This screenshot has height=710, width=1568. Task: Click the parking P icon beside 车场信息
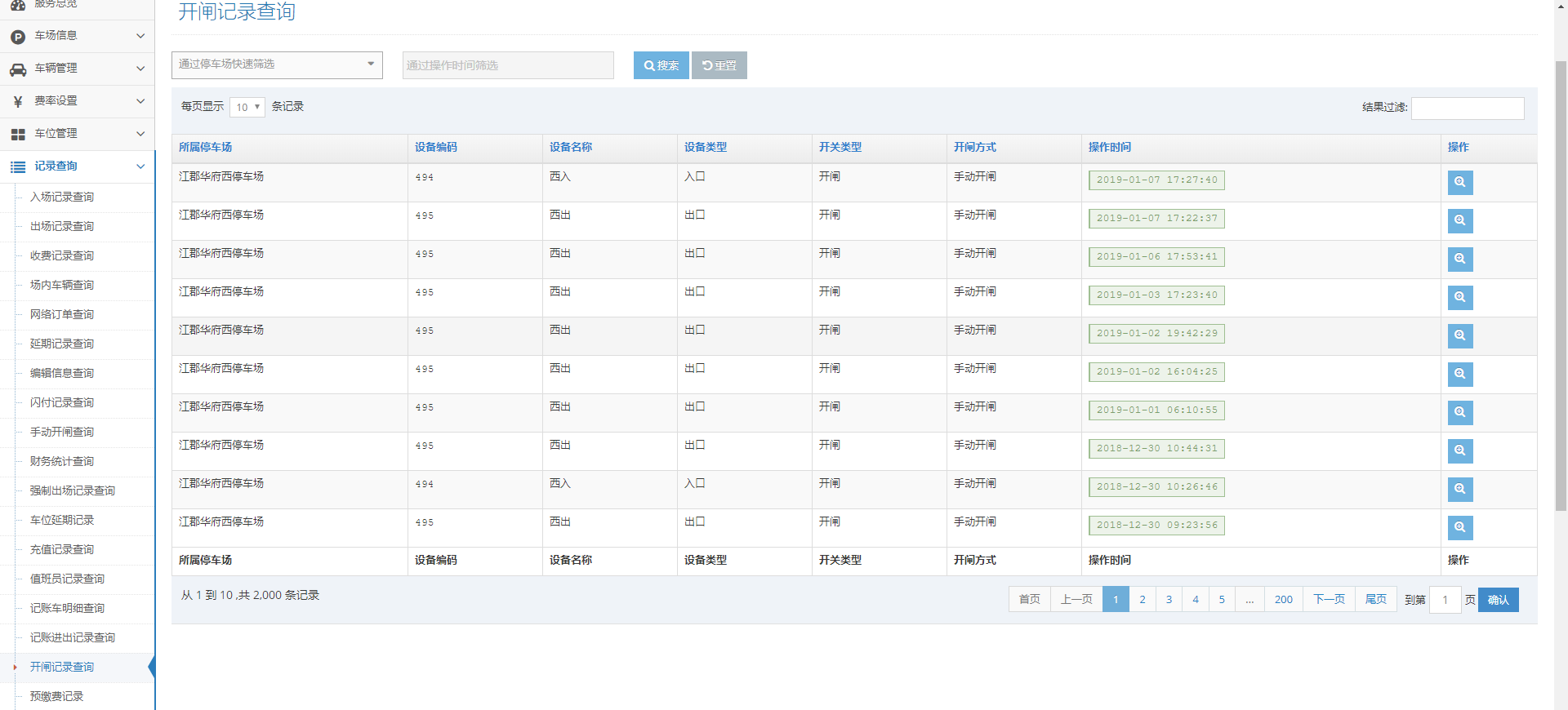tap(18, 37)
